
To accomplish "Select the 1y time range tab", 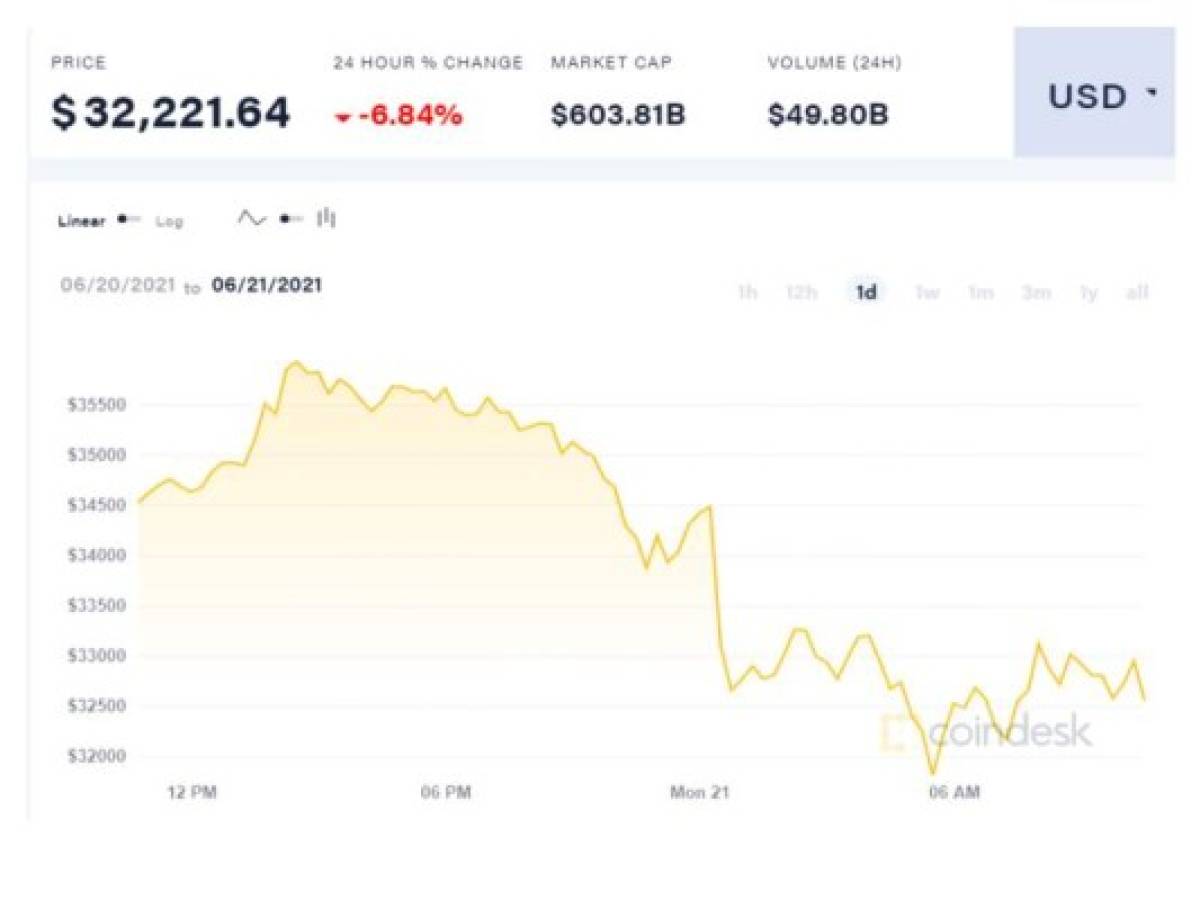I will pos(1089,293).
